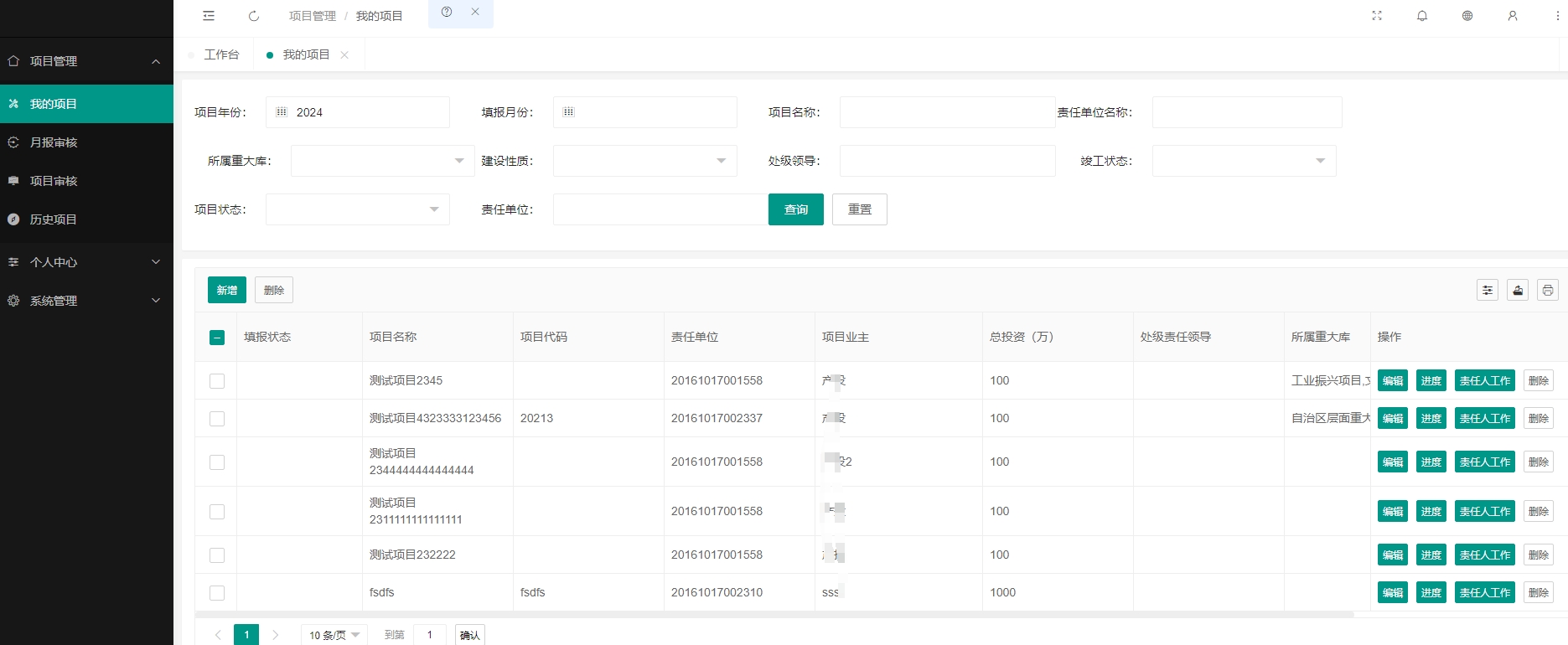
Task: Open the 建设性质 dropdown
Action: [x=644, y=161]
